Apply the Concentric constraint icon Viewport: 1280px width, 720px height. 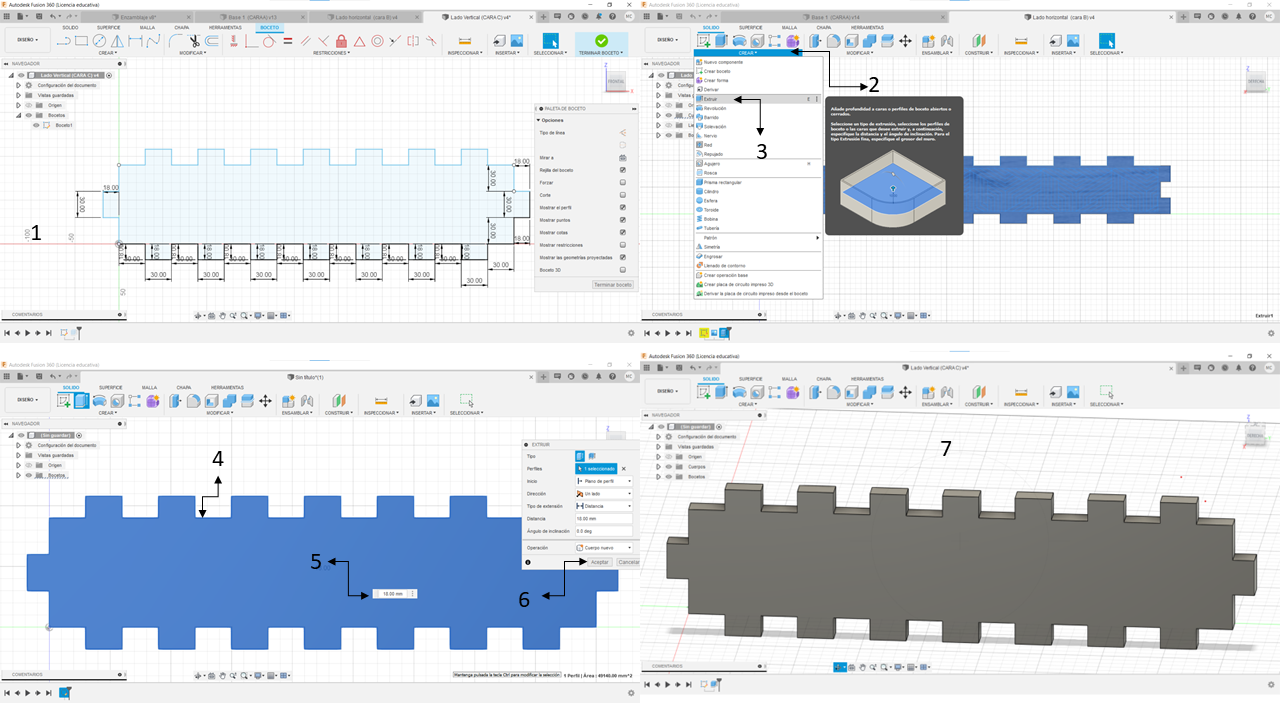pyautogui.click(x=378, y=41)
